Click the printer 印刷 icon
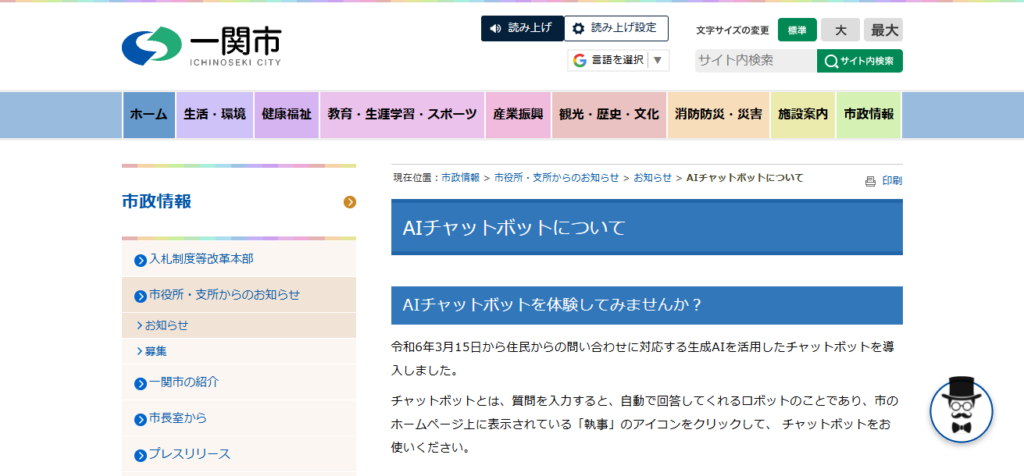Screen dimensions: 1024x476 click(x=871, y=181)
